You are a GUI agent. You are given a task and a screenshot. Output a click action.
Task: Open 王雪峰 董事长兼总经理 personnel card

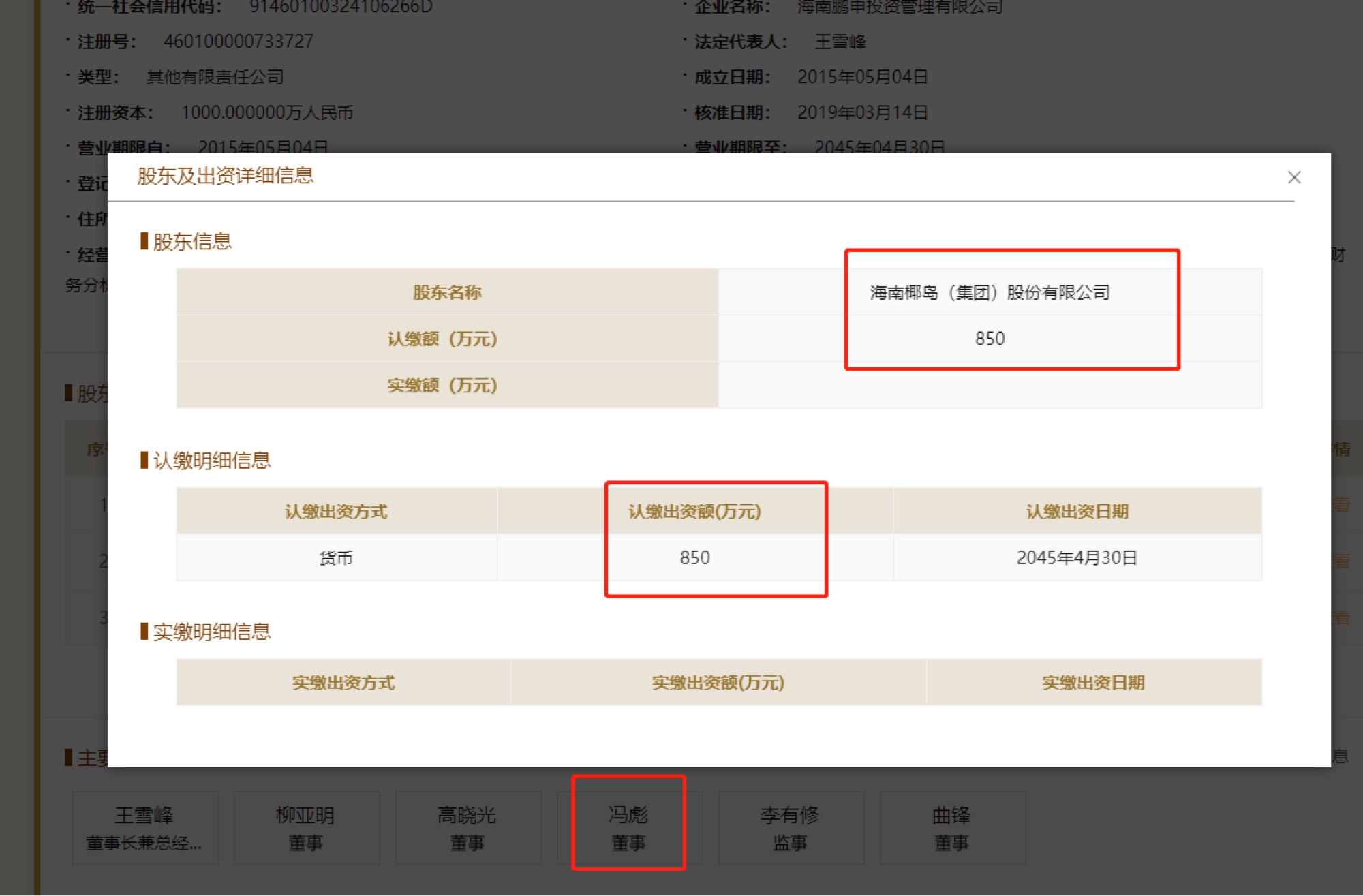(145, 828)
